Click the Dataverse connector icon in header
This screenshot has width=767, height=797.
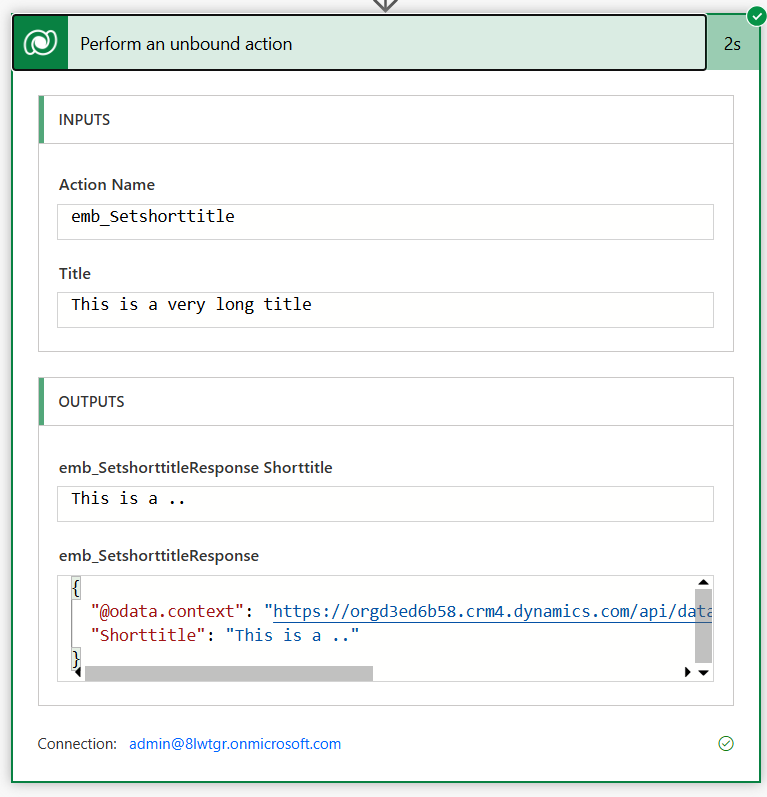pyautogui.click(x=40, y=44)
